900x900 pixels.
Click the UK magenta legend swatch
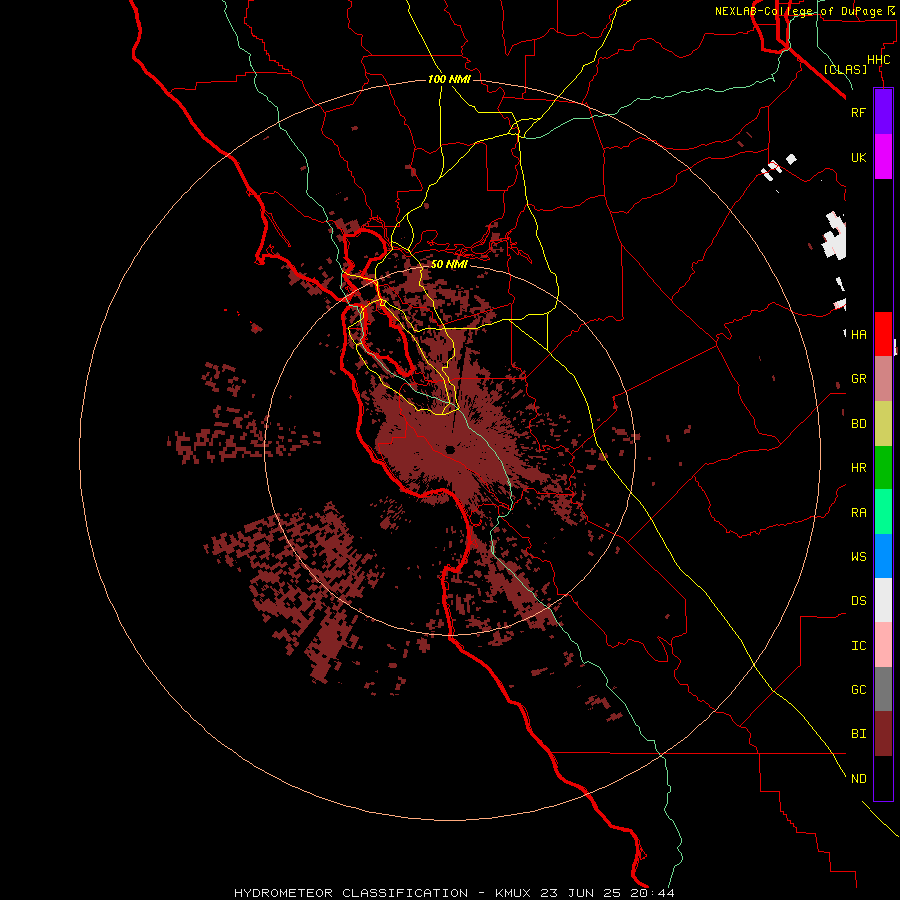[x=883, y=157]
